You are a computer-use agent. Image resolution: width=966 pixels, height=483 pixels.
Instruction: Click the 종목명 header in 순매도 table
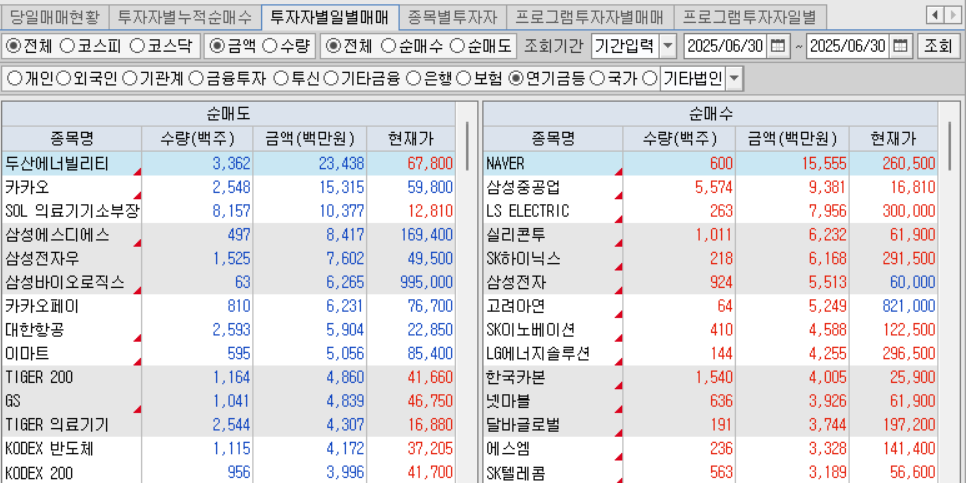coord(72,139)
